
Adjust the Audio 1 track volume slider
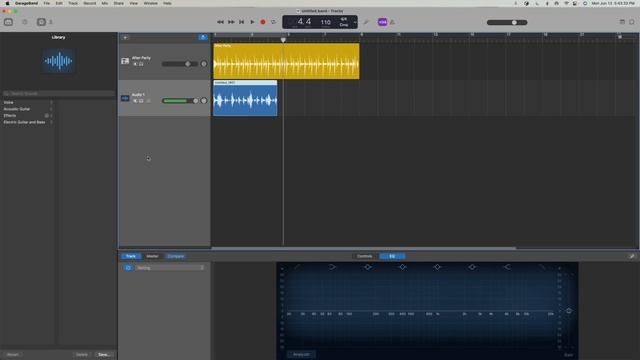(180, 101)
